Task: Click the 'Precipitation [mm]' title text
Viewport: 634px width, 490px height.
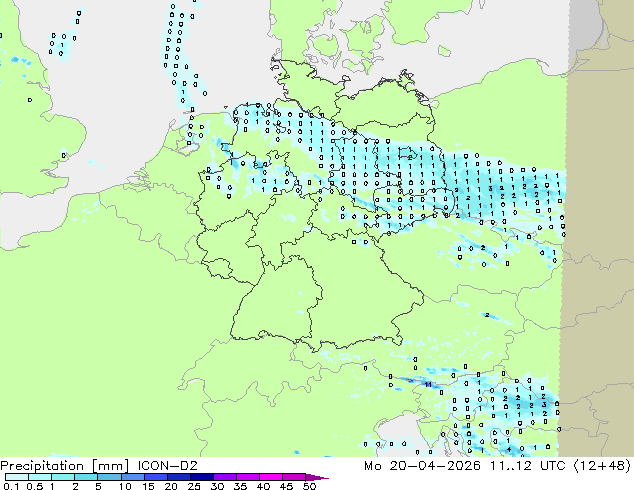Action: pos(65,466)
